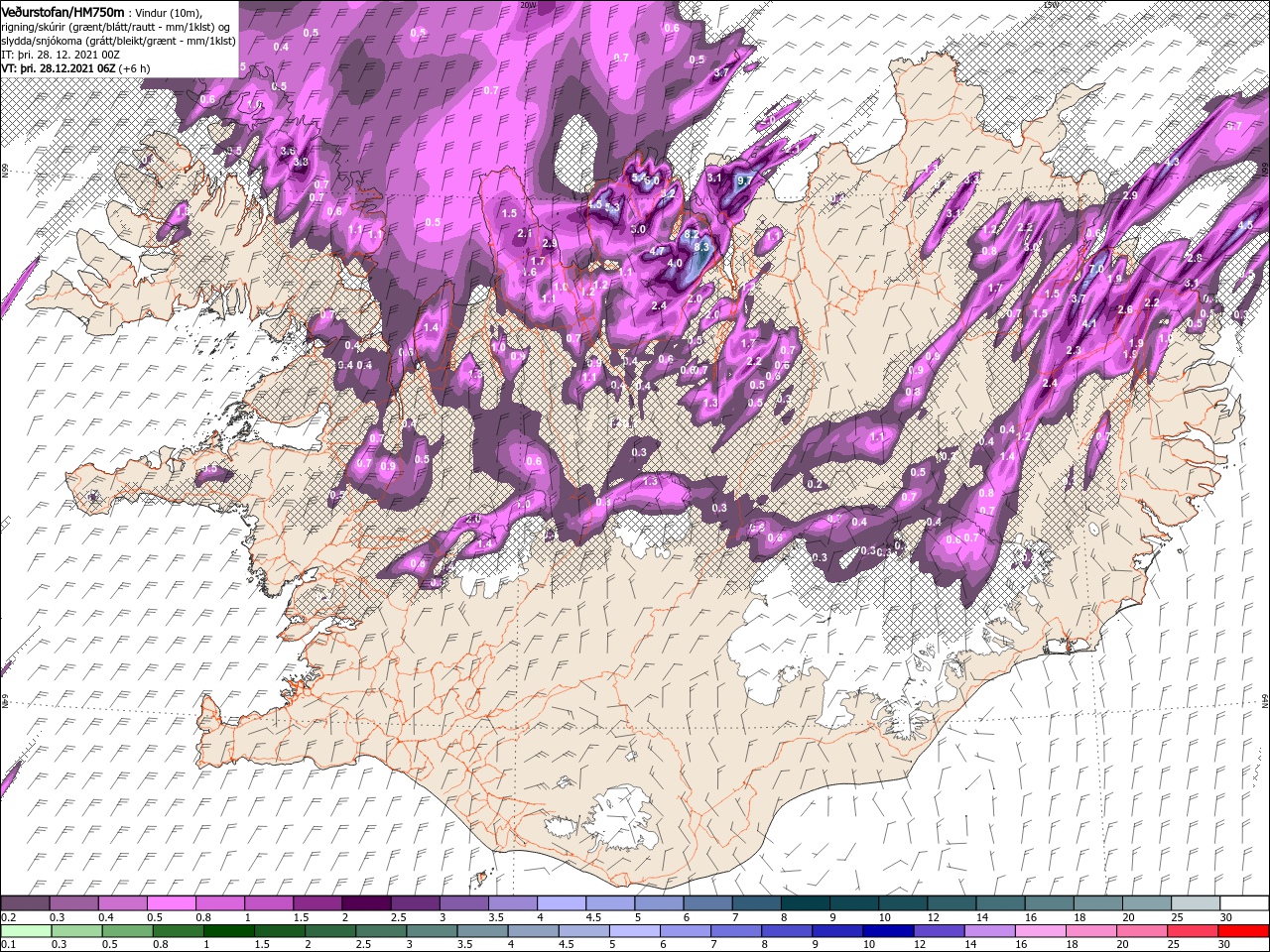
Task: Click the 3.8 precipitation value in the northwest
Action: [x=301, y=162]
